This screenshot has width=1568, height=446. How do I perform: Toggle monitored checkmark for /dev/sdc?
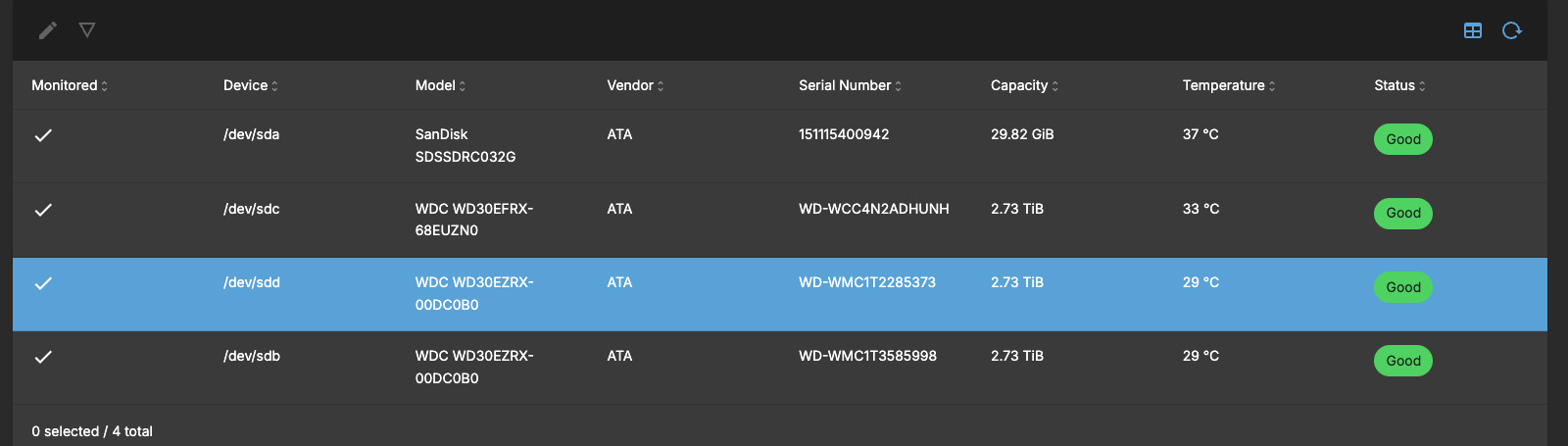click(43, 210)
